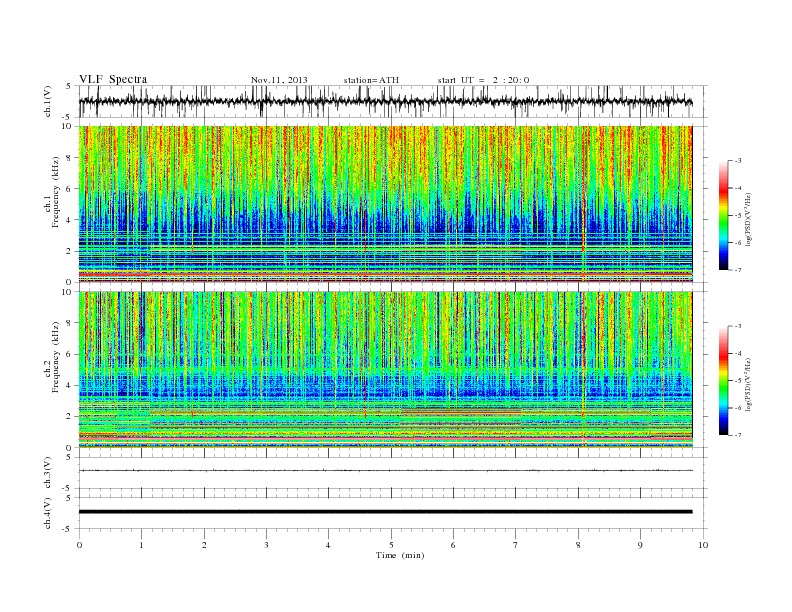Screen dimensions: 792x612
Task: Click the date label 'Nov.11, 2013'
Action: point(279,80)
